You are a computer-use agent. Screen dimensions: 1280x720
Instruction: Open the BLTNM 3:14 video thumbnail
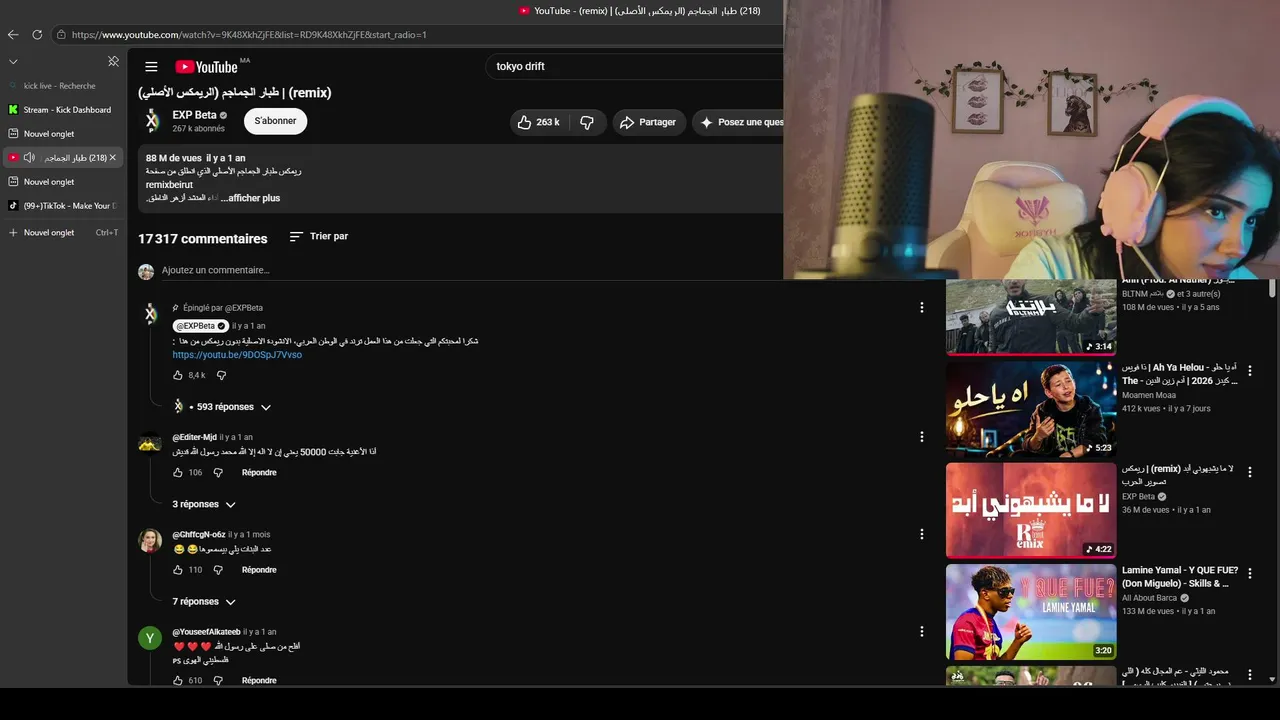click(x=1031, y=317)
